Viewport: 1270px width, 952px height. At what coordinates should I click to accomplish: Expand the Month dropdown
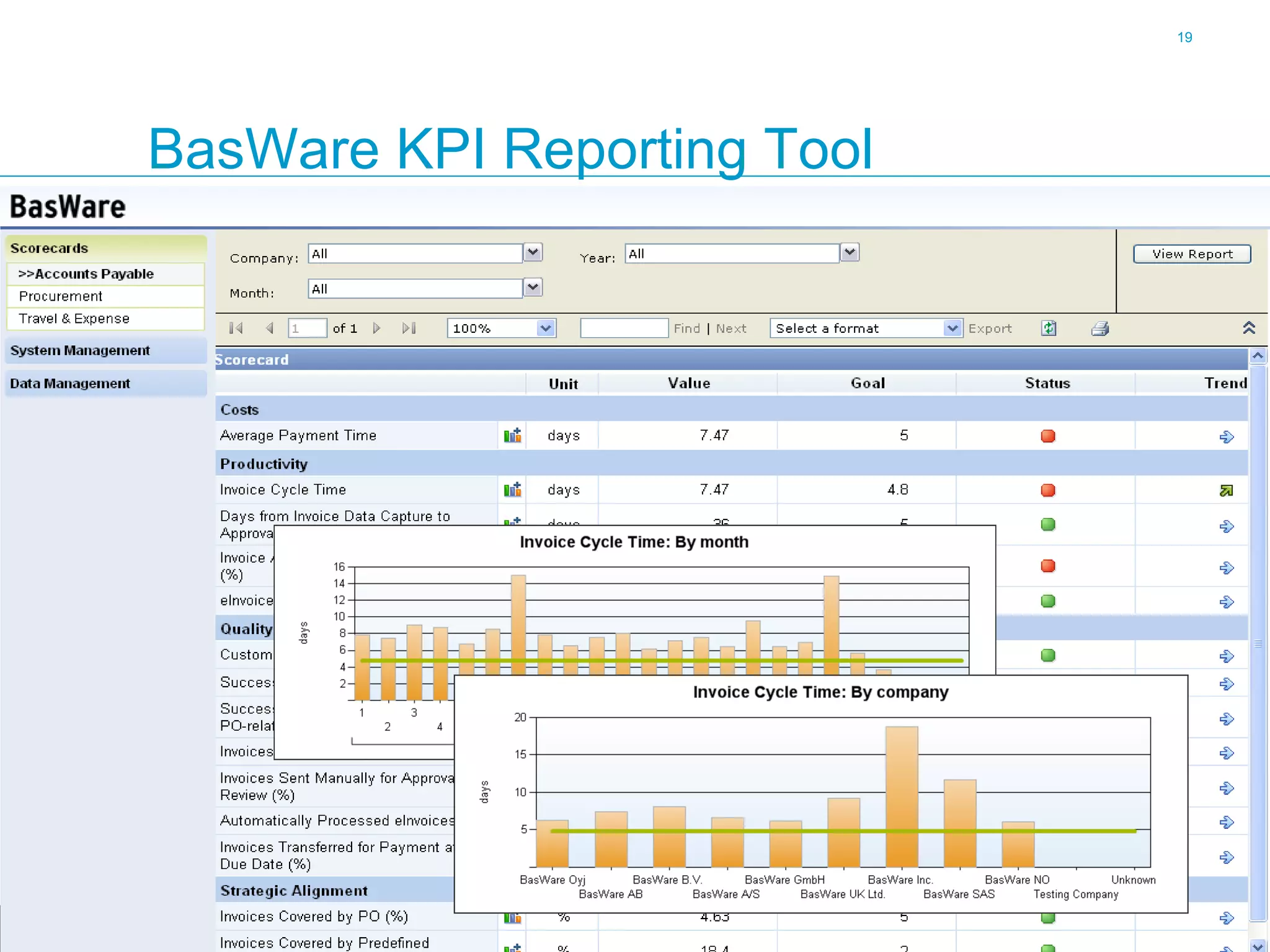click(x=533, y=288)
